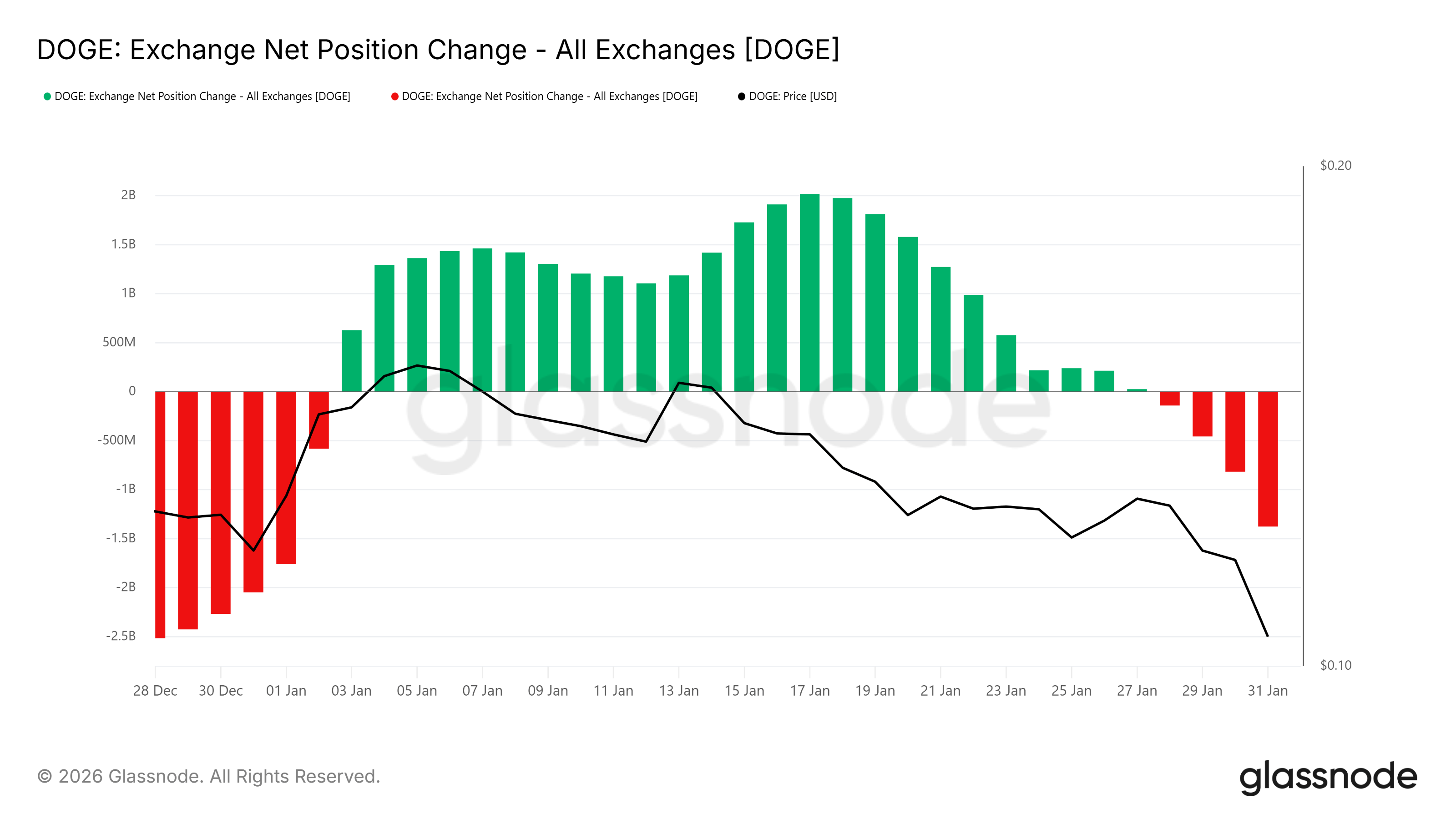
Task: Toggle the red Exchange Net Position Change legend label
Action: point(549,96)
